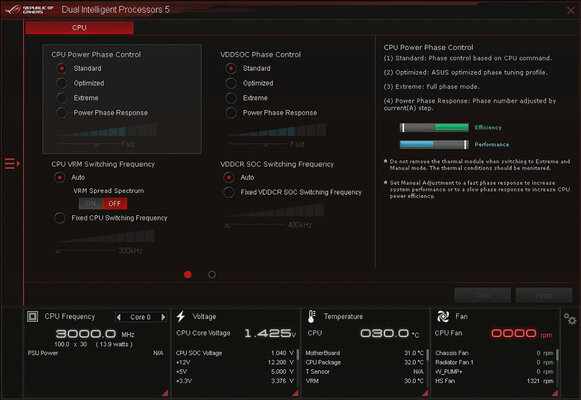Screen dimensions: 581x400
Task: Adjust the CPU Power Phase Response slider
Action: [x=96, y=144]
